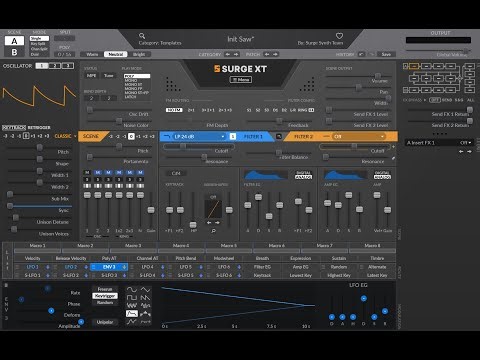Click the Global Volume slider
Screen dimensions: 480x360
pos(438,50)
